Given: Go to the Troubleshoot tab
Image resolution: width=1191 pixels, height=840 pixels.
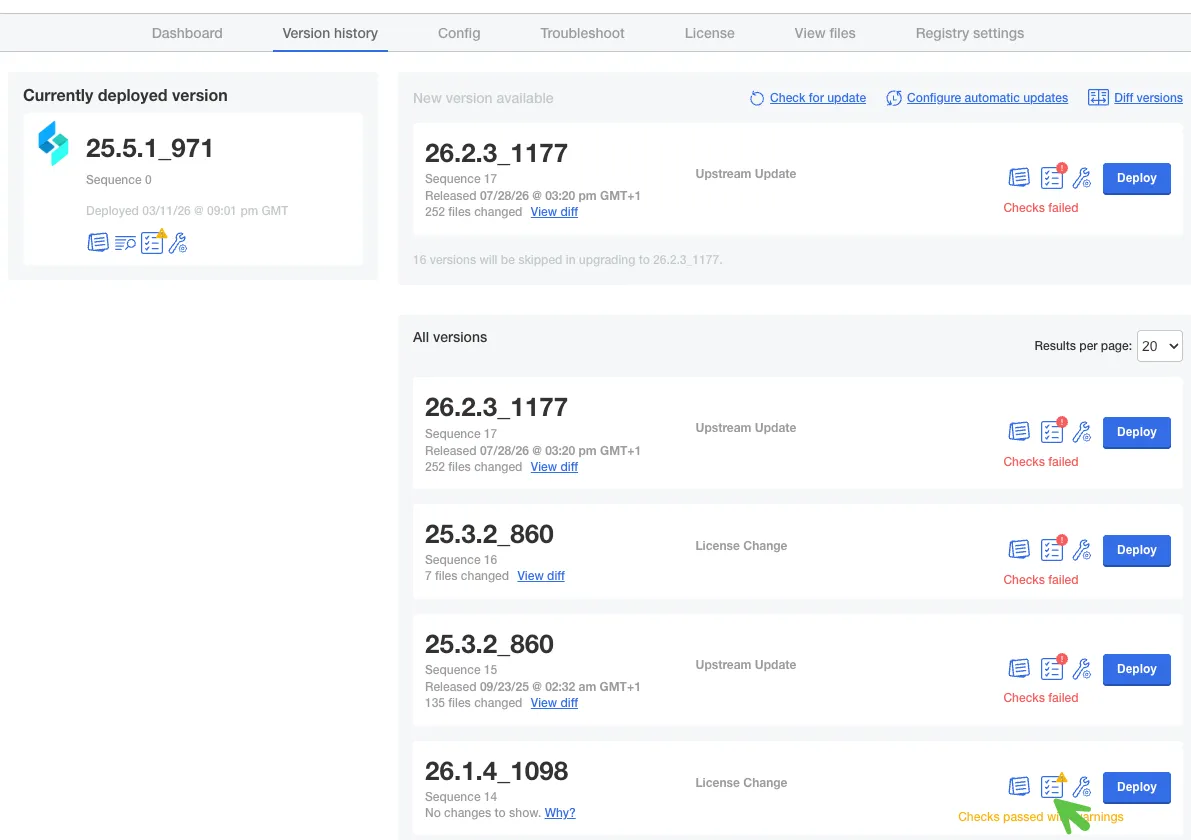Looking at the screenshot, I should (582, 33).
